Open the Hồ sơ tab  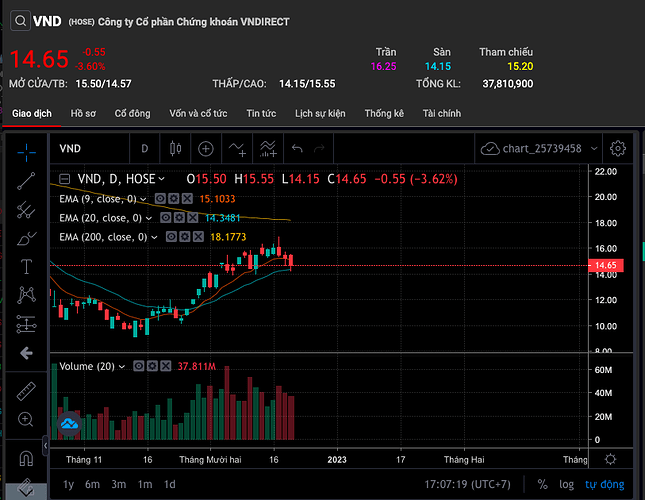(83, 113)
